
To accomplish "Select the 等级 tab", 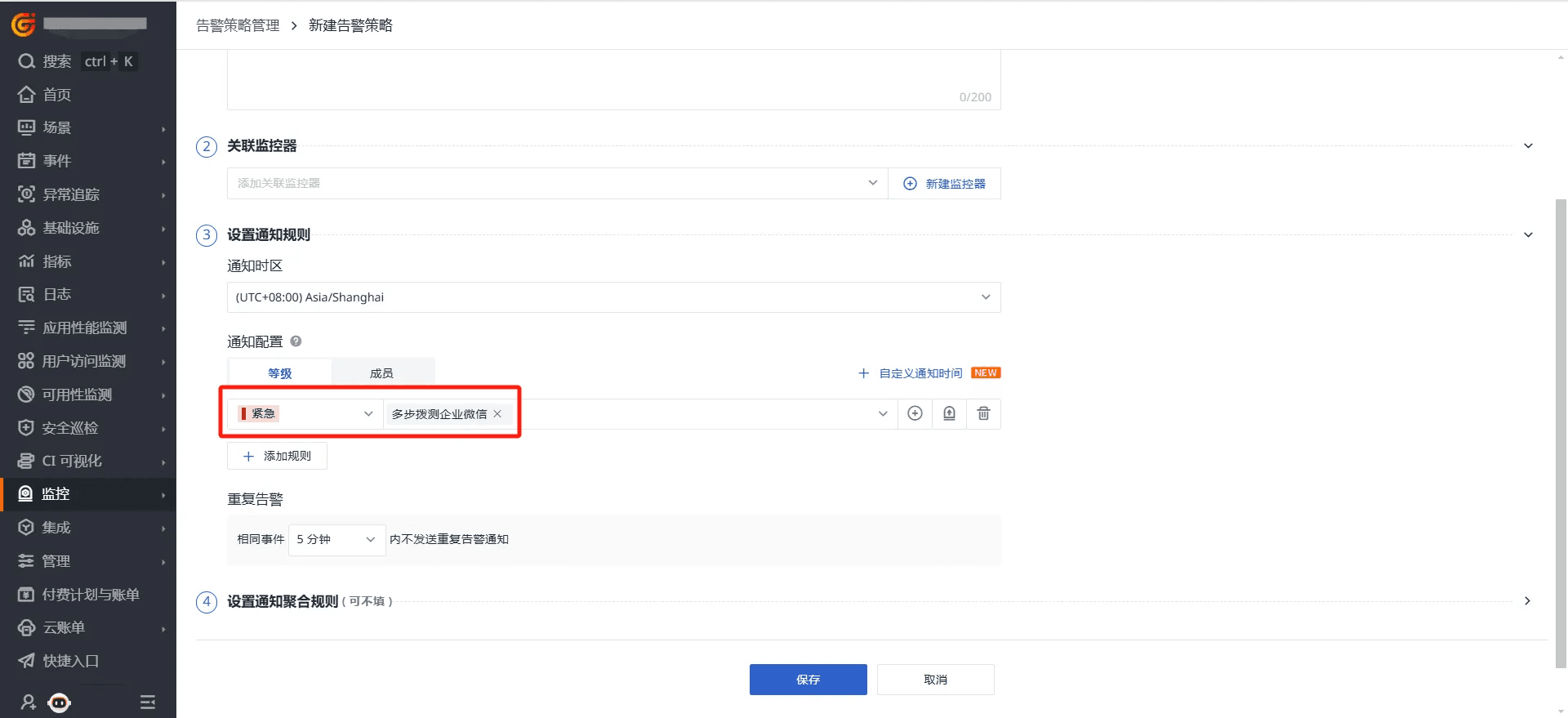I will [x=280, y=373].
